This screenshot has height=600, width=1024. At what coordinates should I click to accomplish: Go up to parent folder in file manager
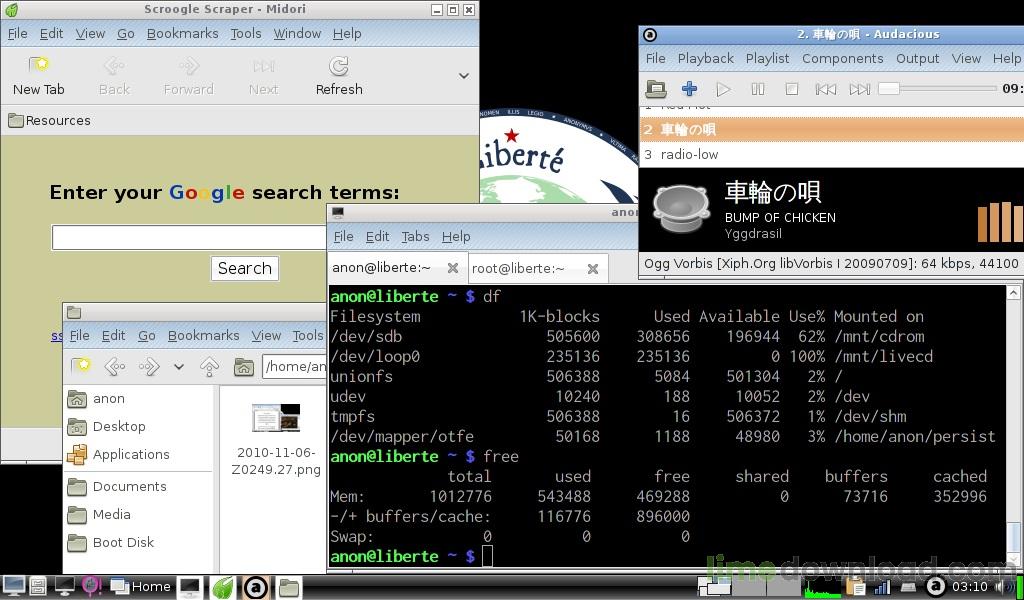tap(209, 367)
